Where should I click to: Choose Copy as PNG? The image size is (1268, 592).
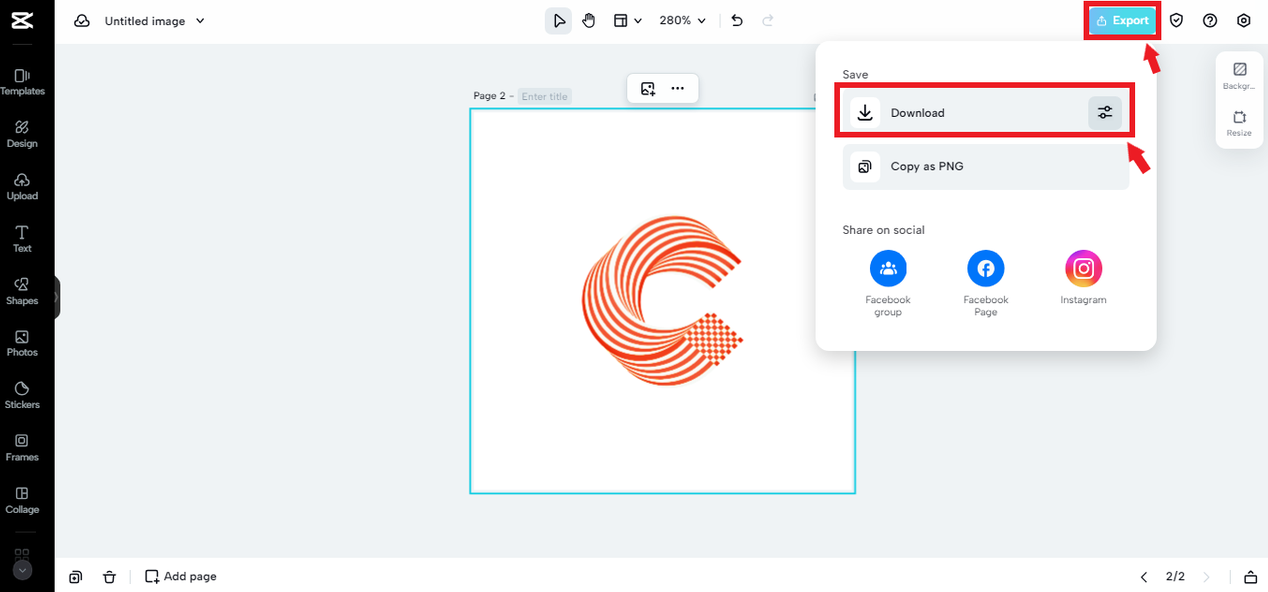(x=985, y=167)
